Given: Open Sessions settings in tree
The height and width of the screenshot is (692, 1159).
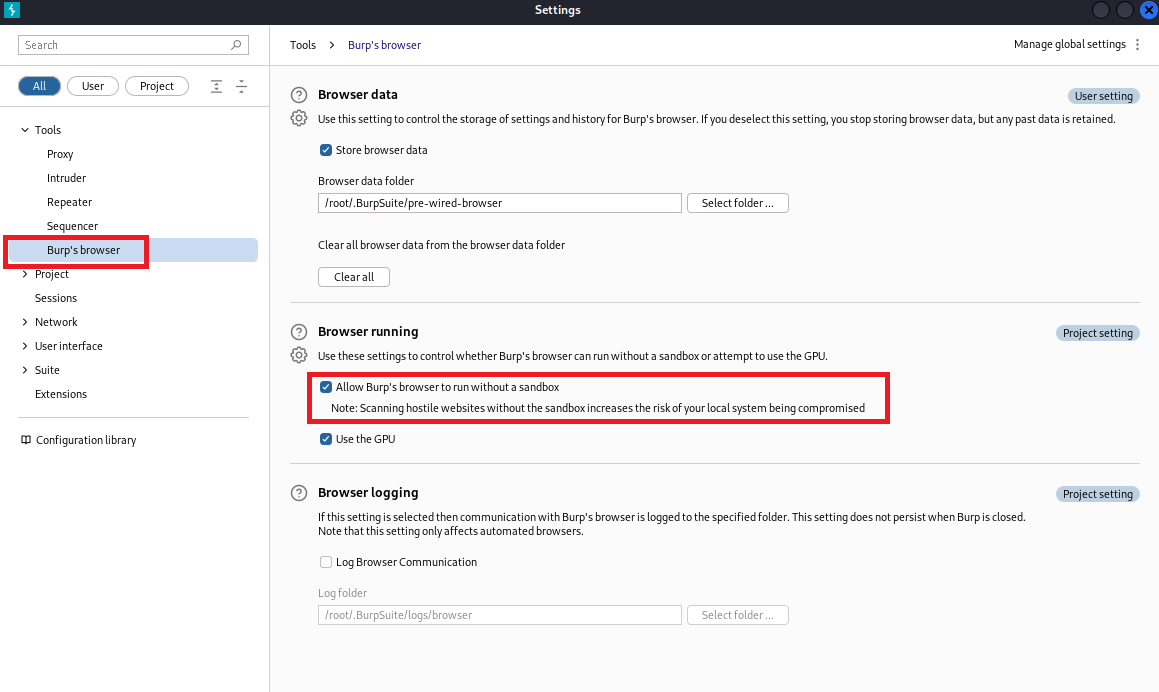Looking at the screenshot, I should coord(56,298).
